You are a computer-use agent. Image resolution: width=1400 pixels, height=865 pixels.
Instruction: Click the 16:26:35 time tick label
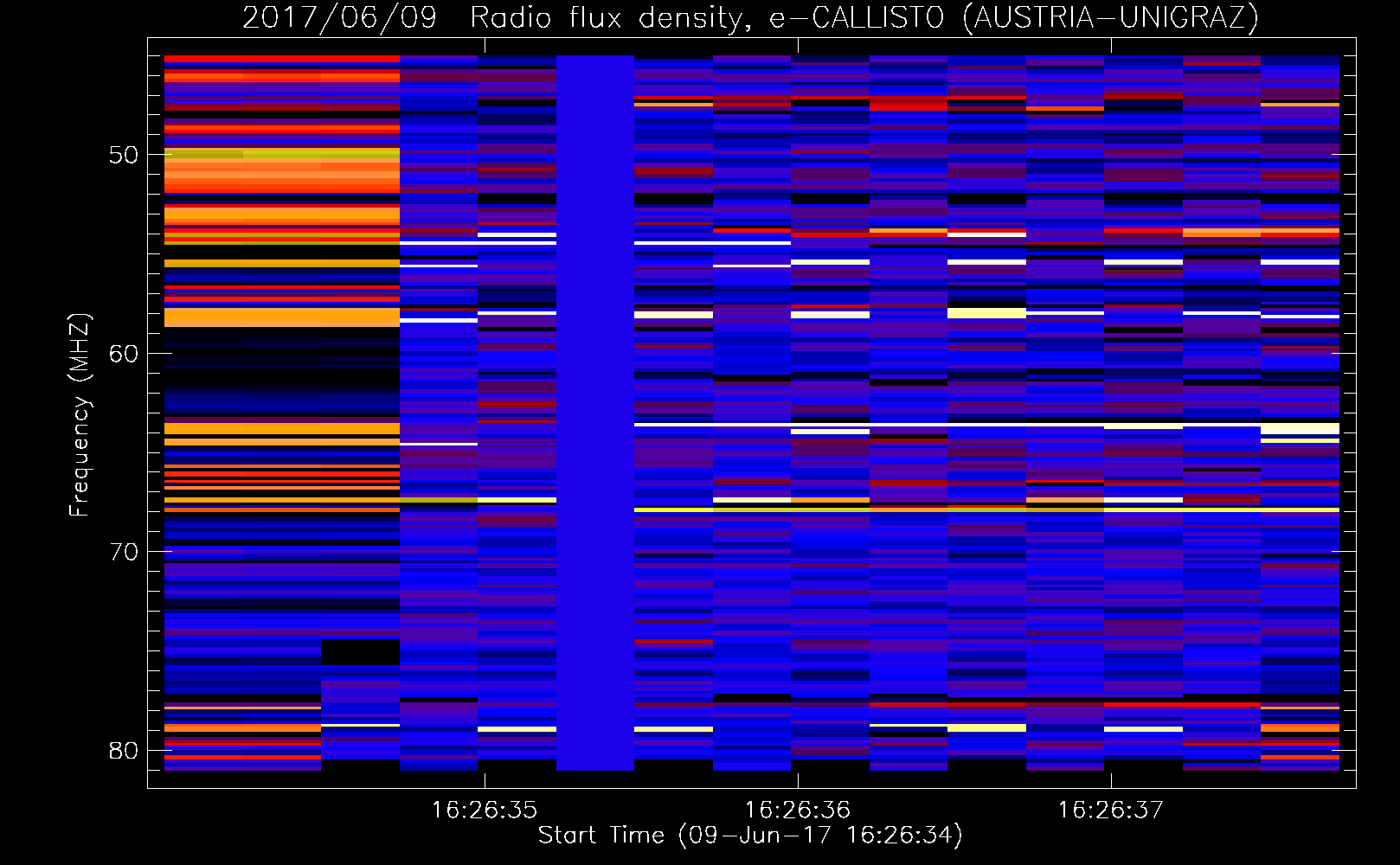pyautogui.click(x=485, y=811)
